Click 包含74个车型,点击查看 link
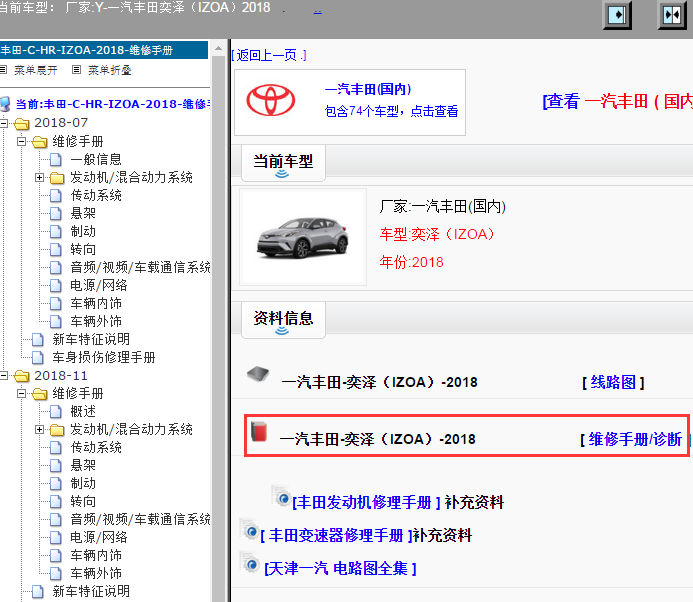The height and width of the screenshot is (602, 693). point(391,111)
